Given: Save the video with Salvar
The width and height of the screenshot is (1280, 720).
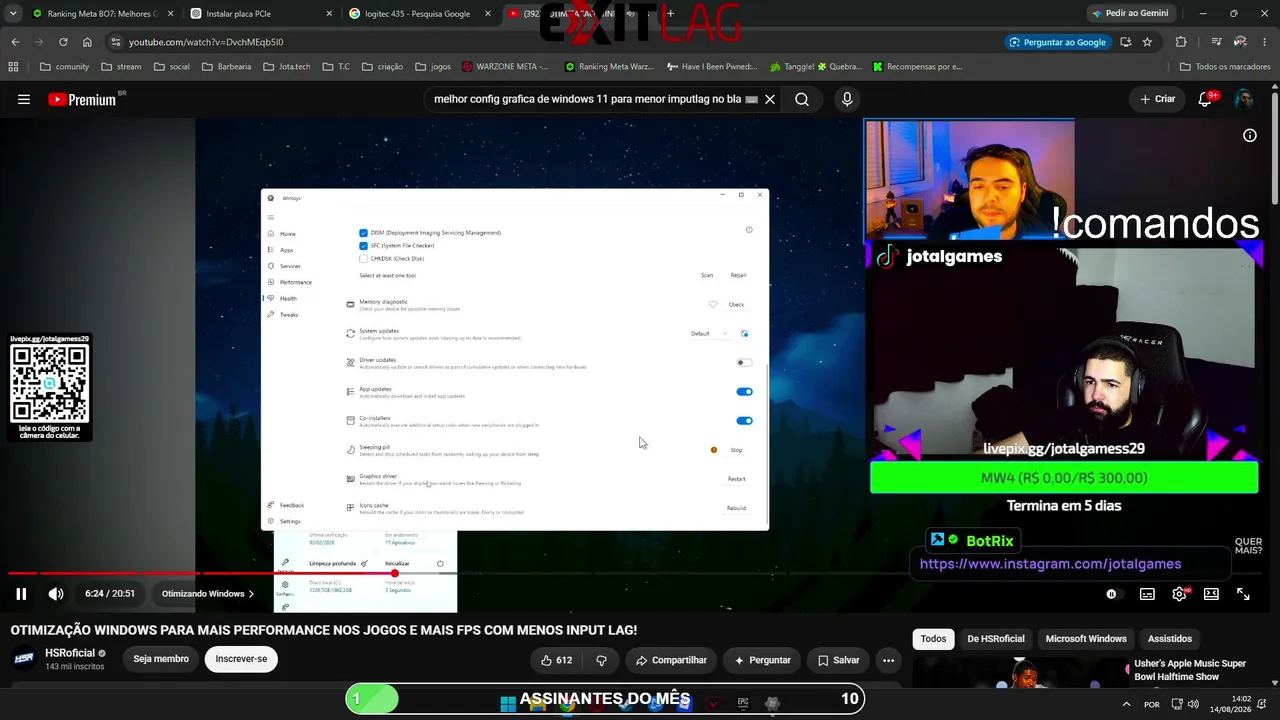Looking at the screenshot, I should coord(838,660).
